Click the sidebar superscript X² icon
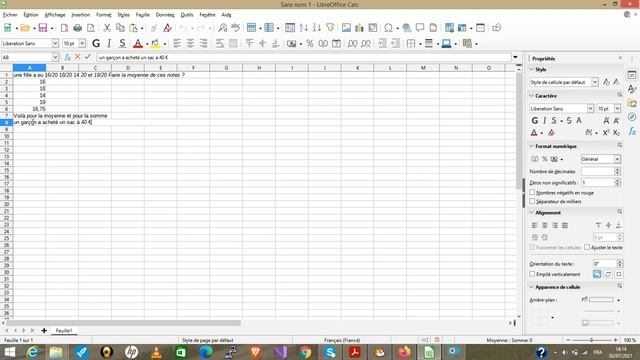640x360 pixels. point(606,133)
